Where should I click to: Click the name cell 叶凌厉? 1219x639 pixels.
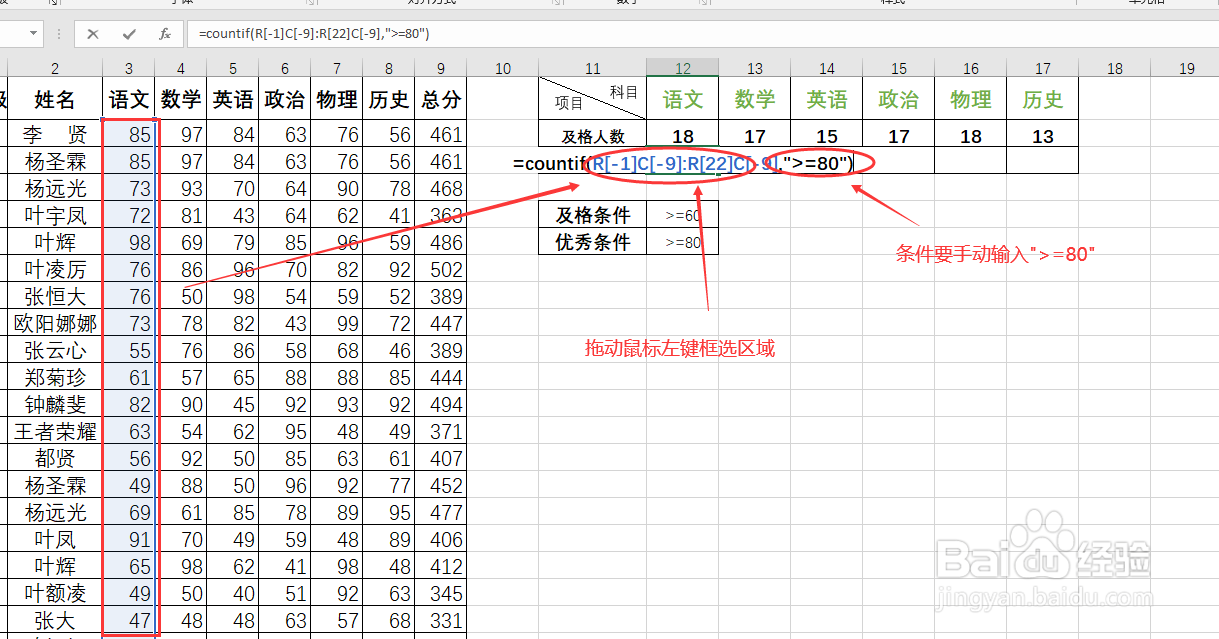[x=55, y=269]
